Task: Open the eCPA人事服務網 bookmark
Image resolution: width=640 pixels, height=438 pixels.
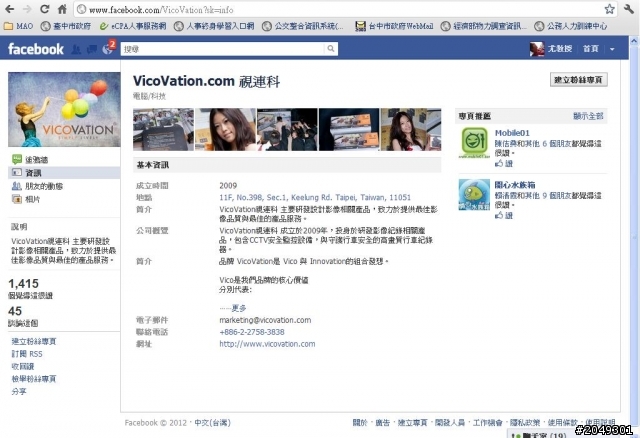Action: pyautogui.click(x=133, y=26)
